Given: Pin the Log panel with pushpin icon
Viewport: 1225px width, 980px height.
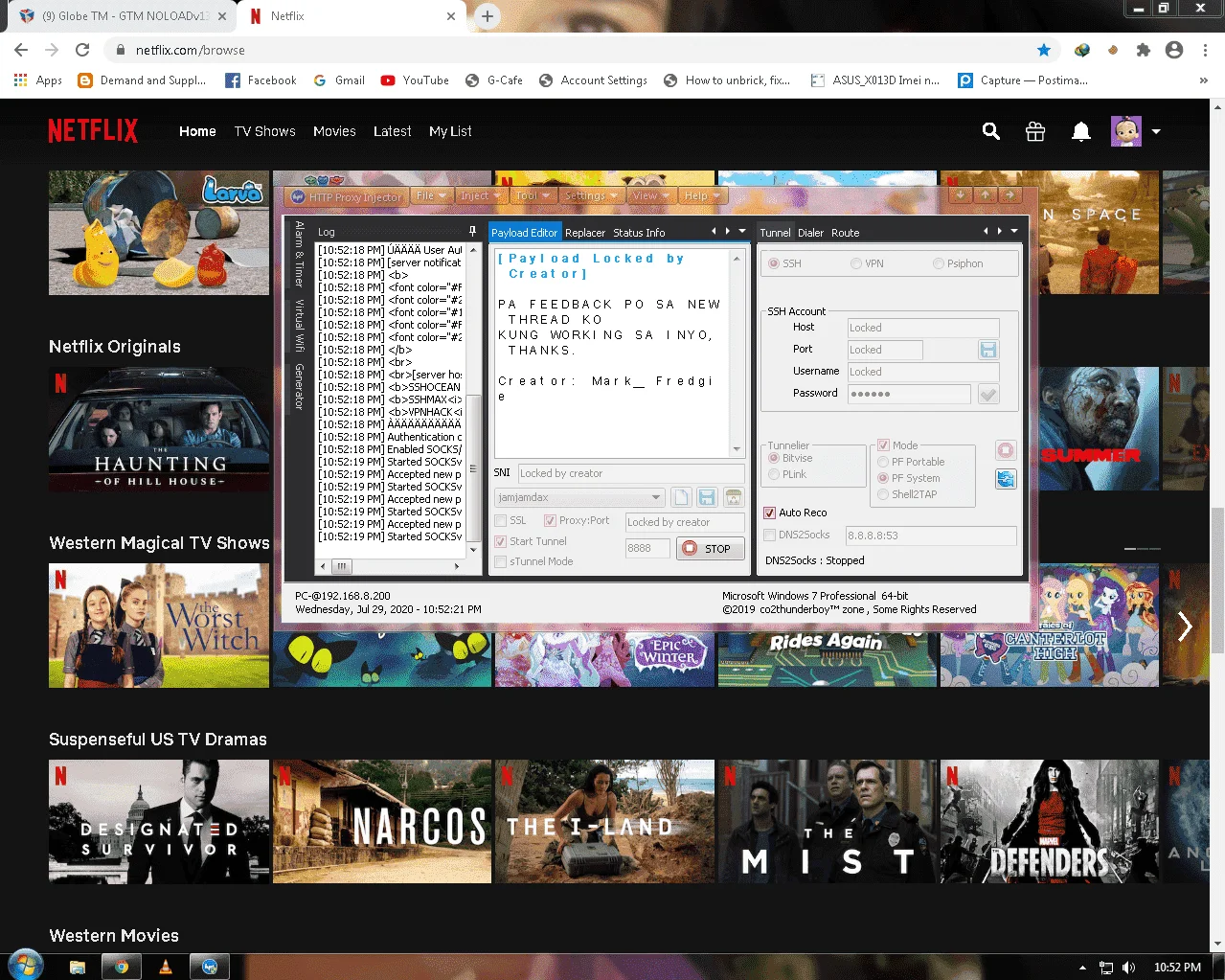Looking at the screenshot, I should [472, 232].
